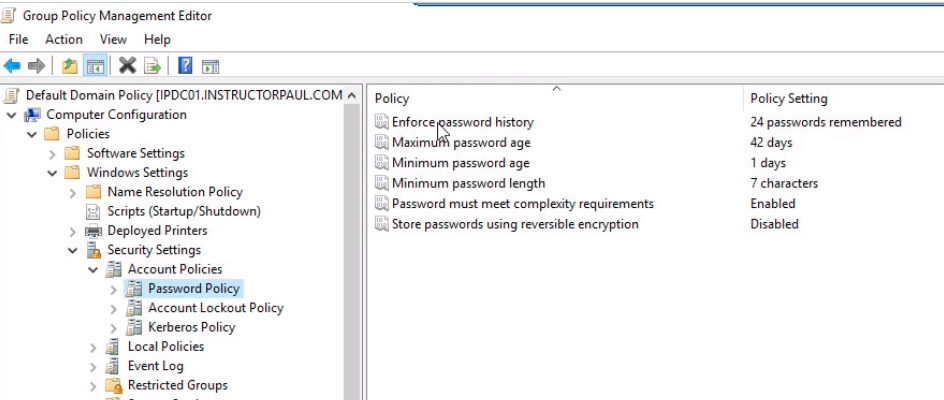Select Kerberos Policy in the tree

click(x=191, y=327)
